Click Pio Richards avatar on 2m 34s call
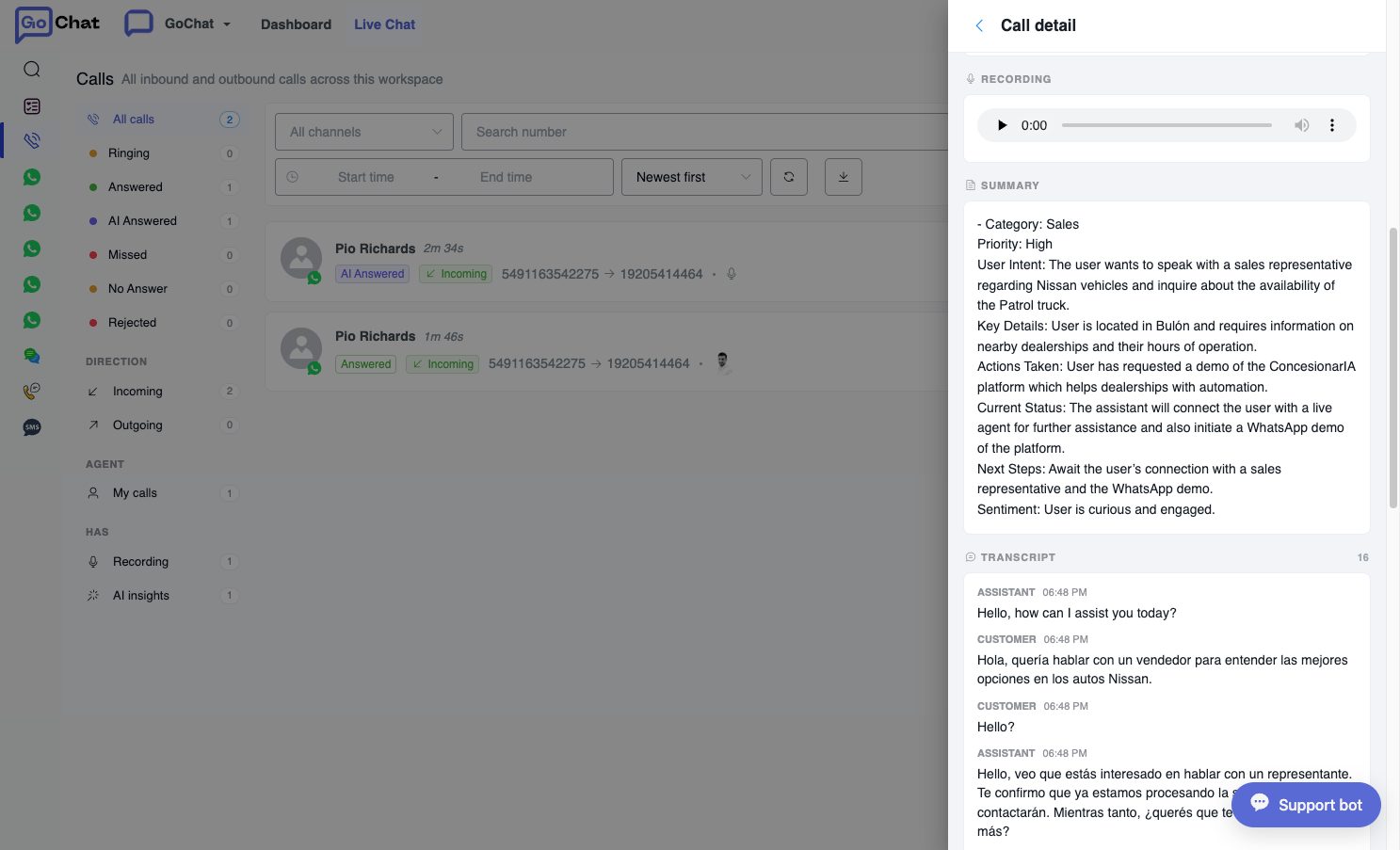Image resolution: width=1400 pixels, height=850 pixels. tap(301, 258)
